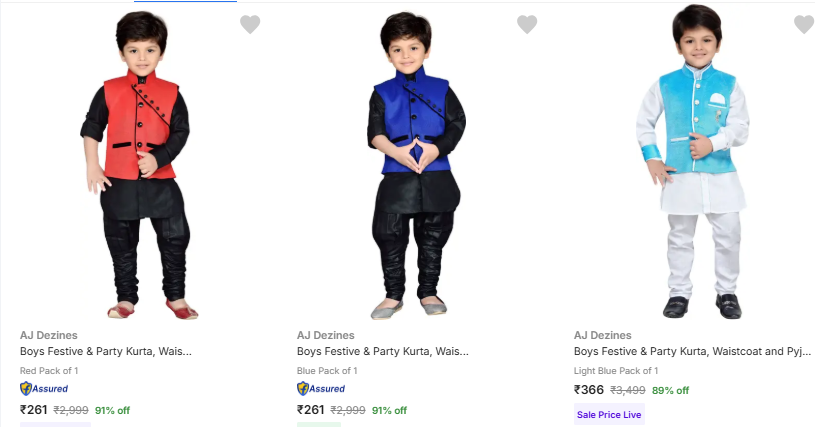Viewport: 815px width, 427px height.
Task: Toggle wishlist heart on blue waistcoat set
Action: pyautogui.click(x=527, y=25)
